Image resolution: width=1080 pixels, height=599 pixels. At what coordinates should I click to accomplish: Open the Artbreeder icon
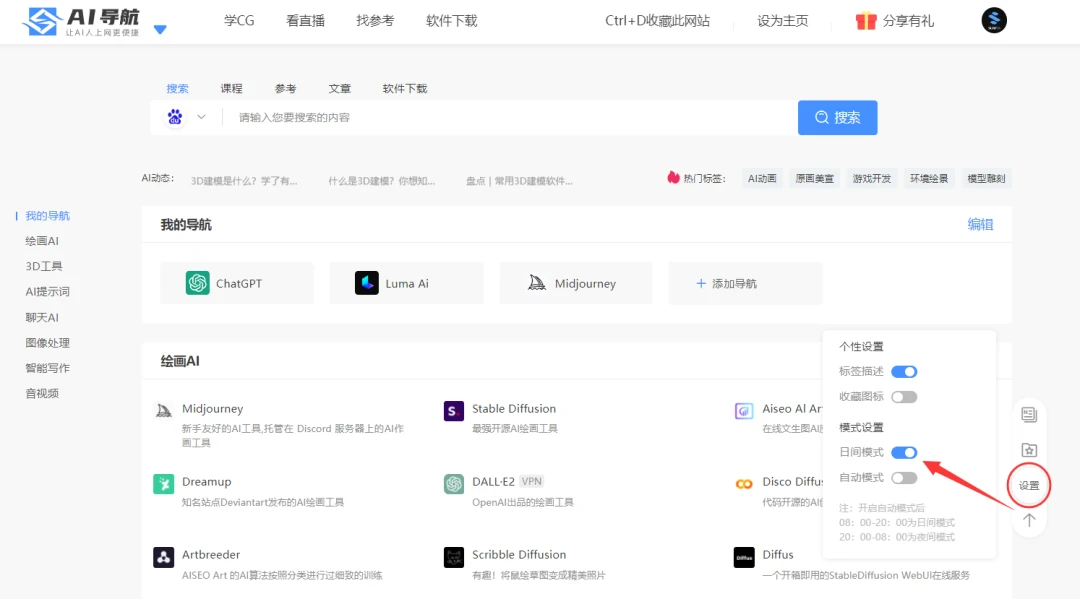click(163, 557)
